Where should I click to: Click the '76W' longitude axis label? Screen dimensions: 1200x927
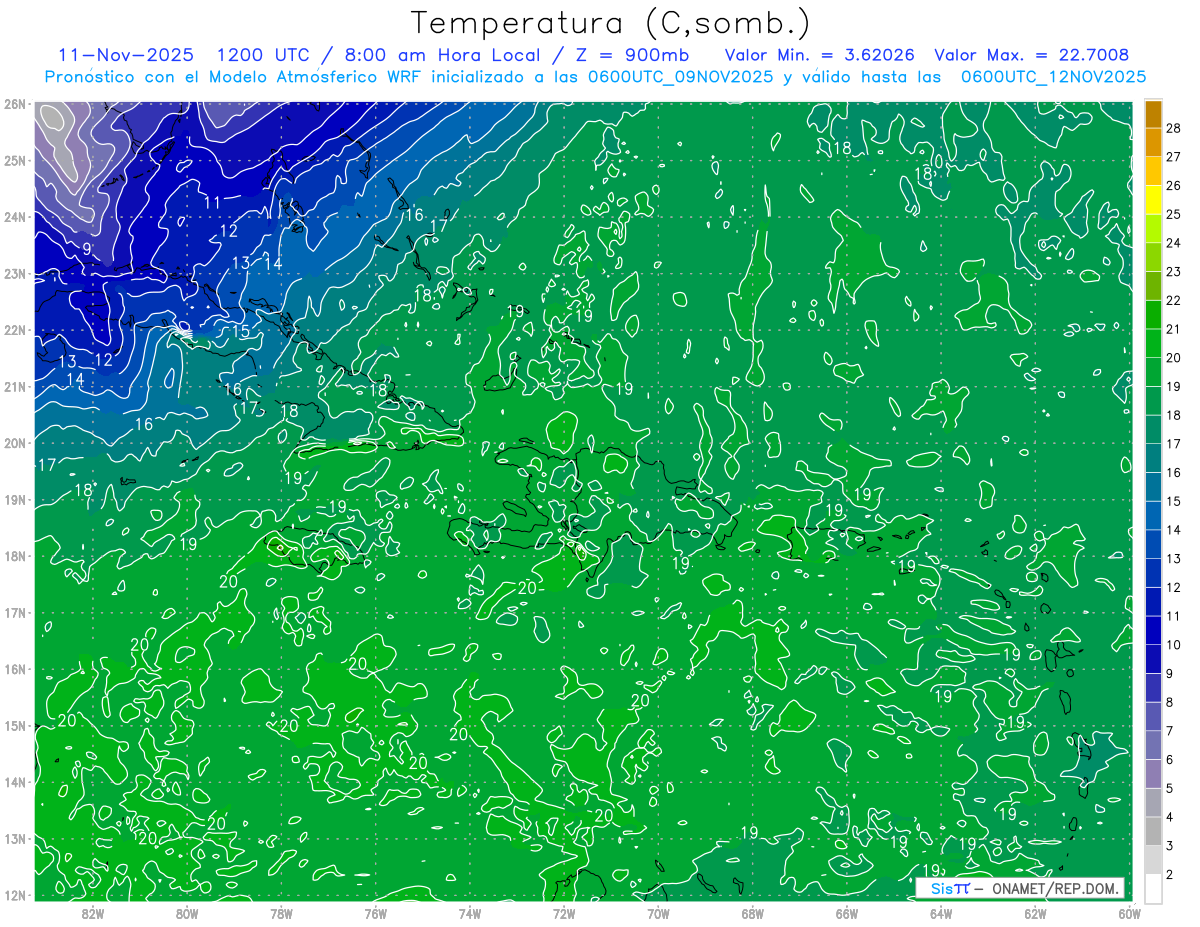point(376,912)
